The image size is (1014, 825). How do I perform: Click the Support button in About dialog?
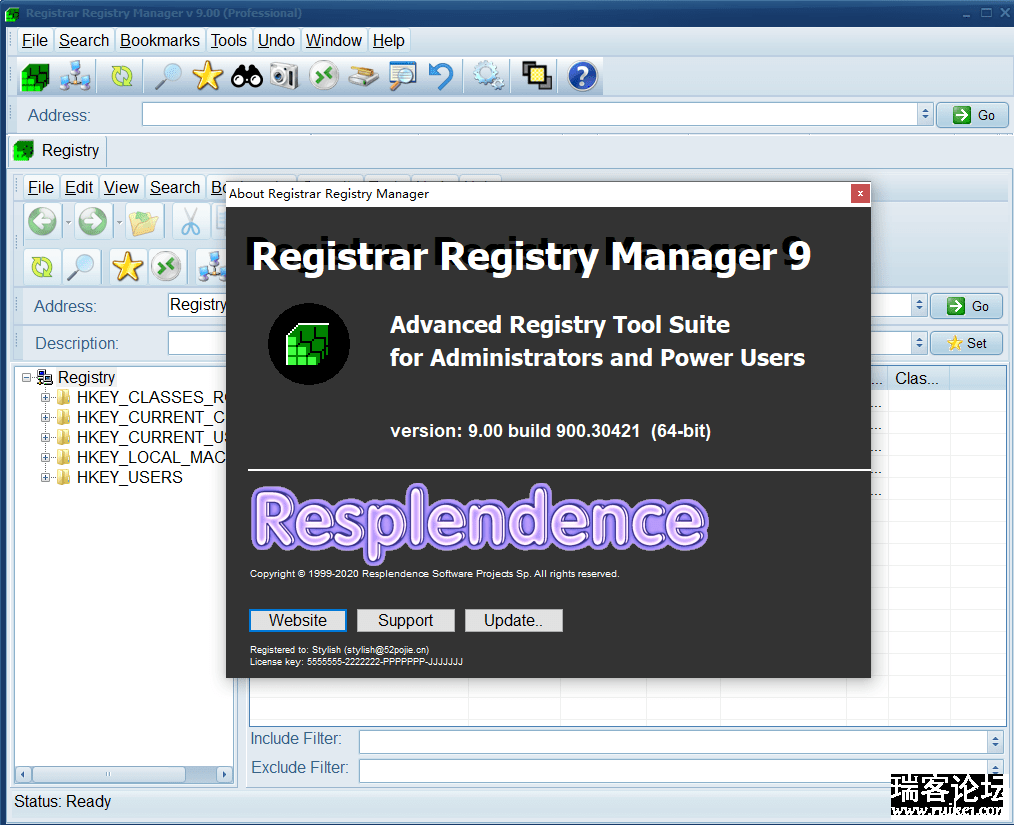(405, 620)
